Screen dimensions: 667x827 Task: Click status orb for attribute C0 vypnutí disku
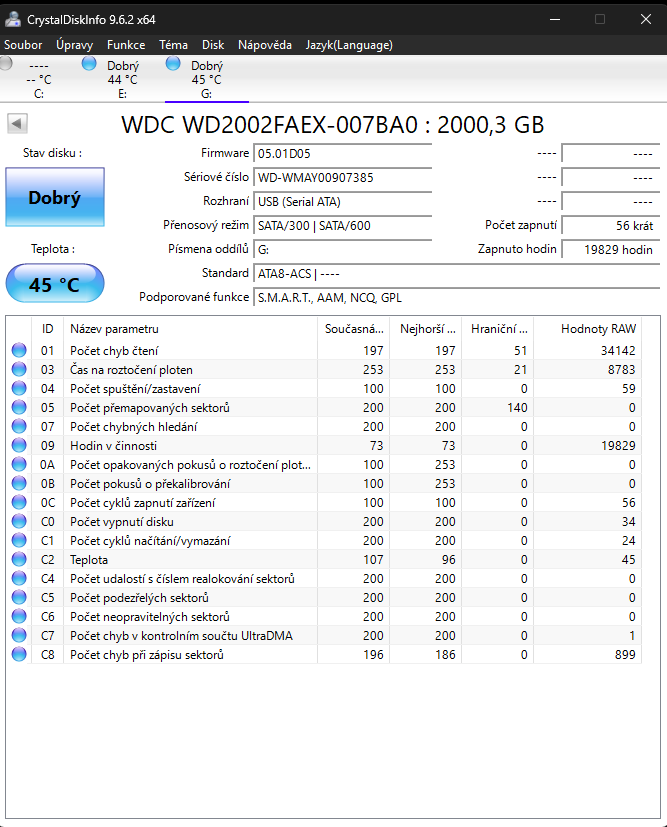point(19,521)
